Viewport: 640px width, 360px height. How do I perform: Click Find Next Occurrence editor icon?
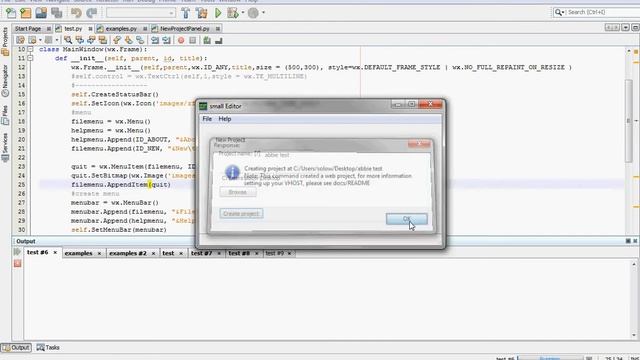coord(91,40)
